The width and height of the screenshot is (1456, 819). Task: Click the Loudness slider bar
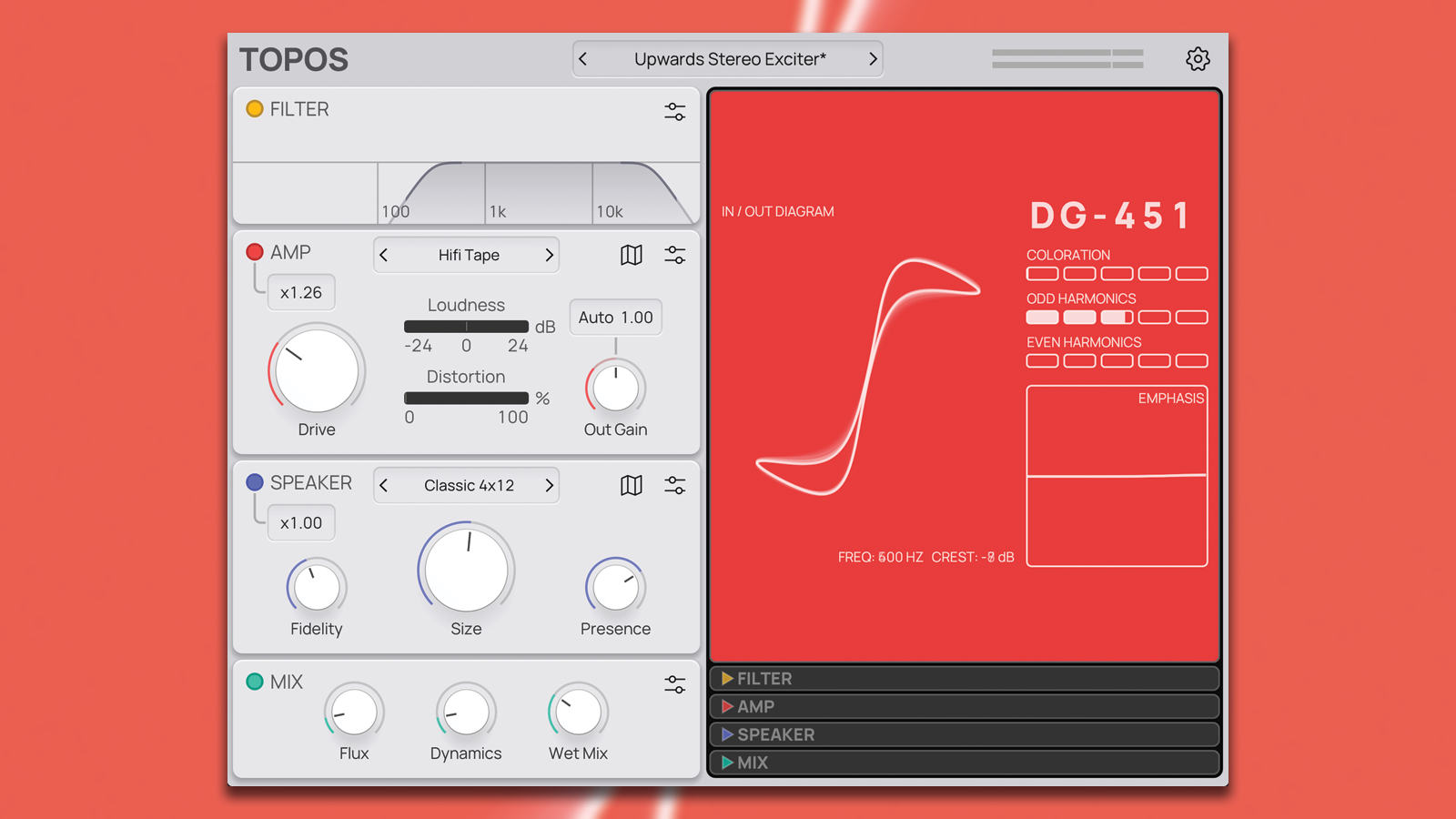coord(466,326)
